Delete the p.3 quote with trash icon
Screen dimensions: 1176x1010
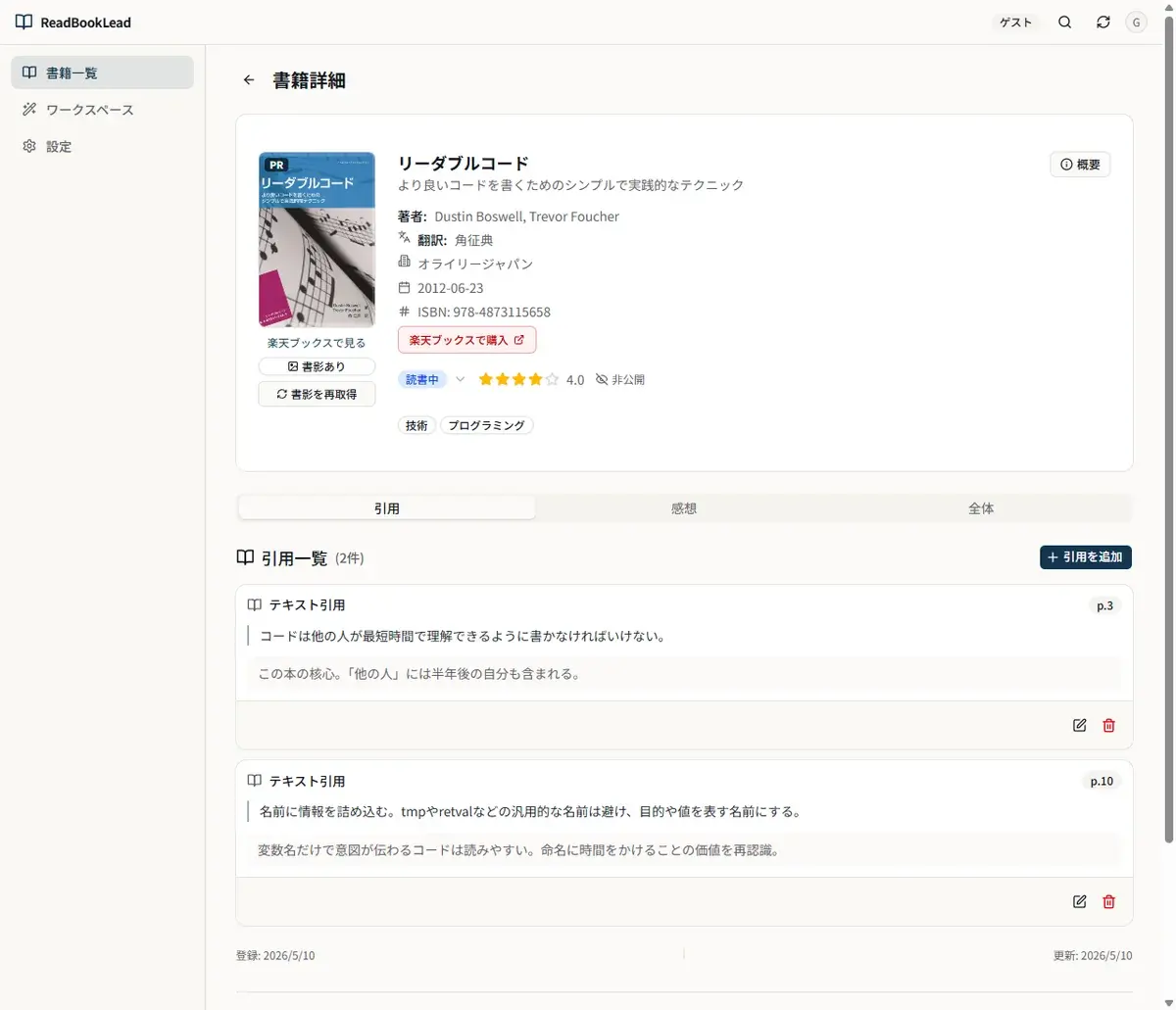tap(1109, 725)
